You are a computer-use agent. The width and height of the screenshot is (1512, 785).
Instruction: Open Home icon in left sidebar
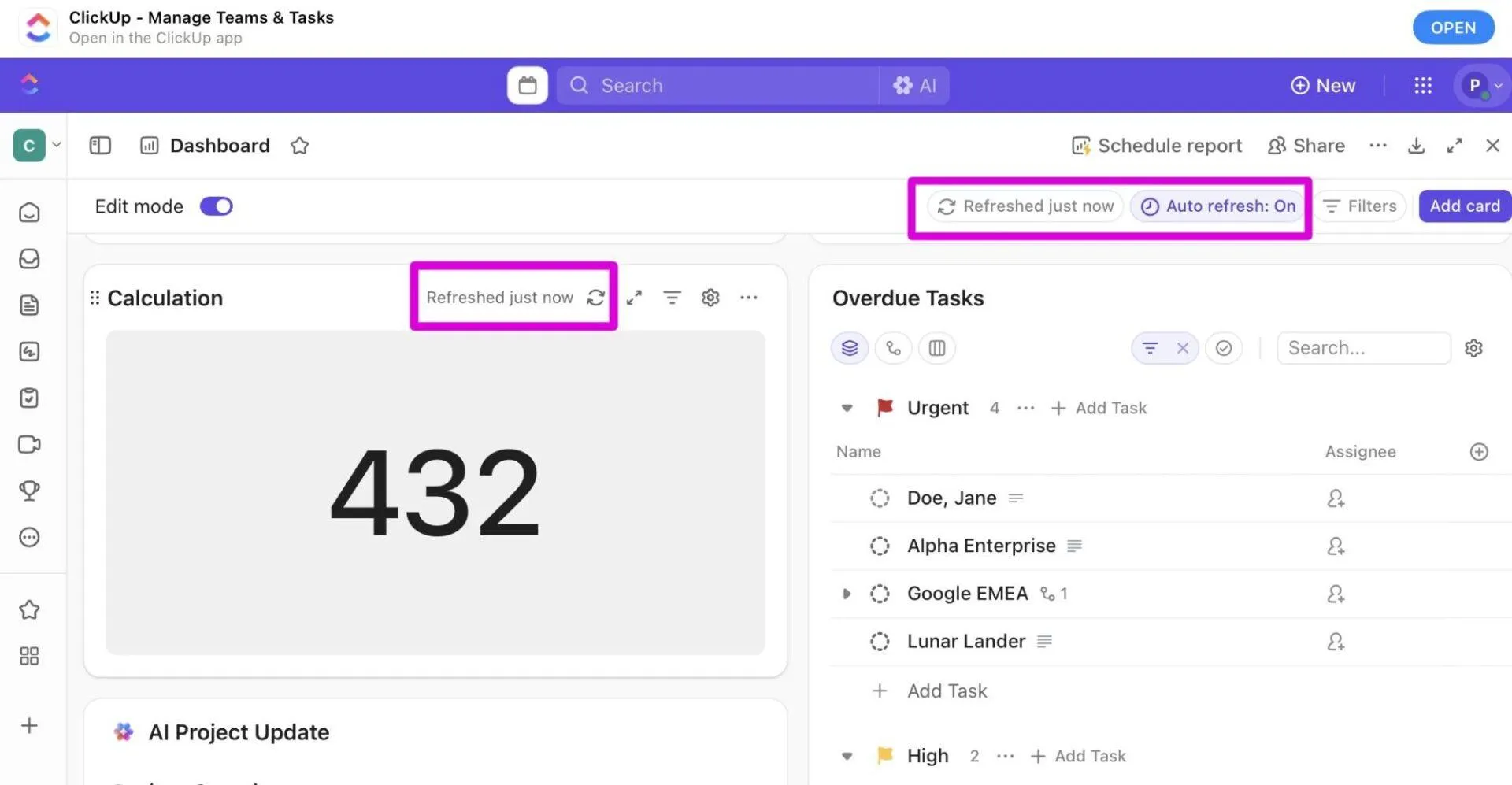[x=29, y=213]
